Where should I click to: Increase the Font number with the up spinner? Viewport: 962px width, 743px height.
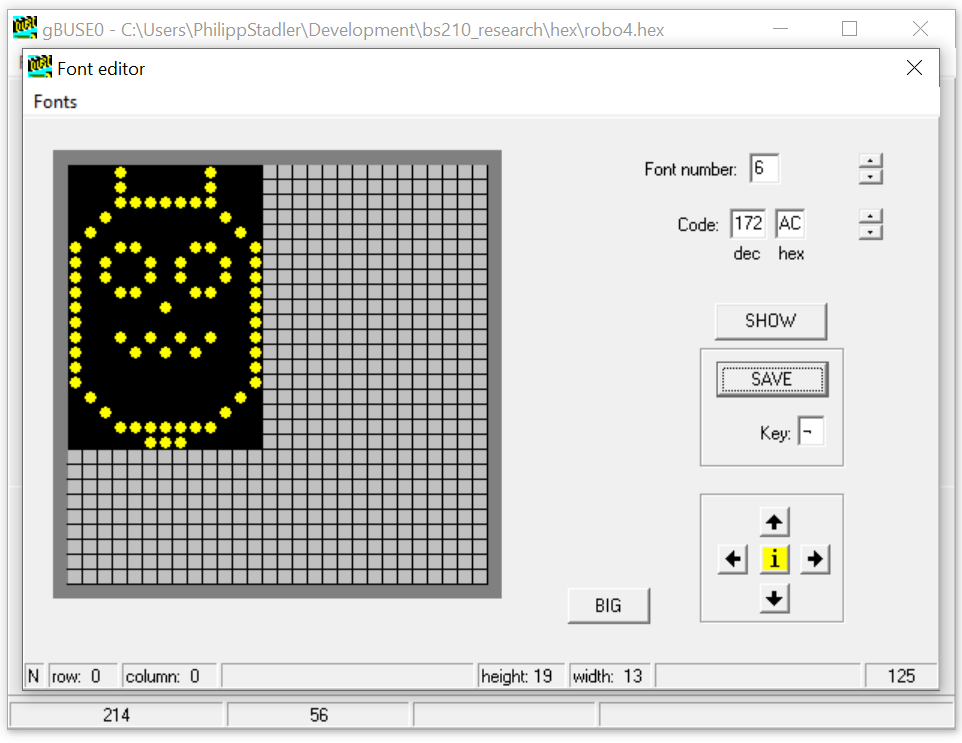click(871, 161)
